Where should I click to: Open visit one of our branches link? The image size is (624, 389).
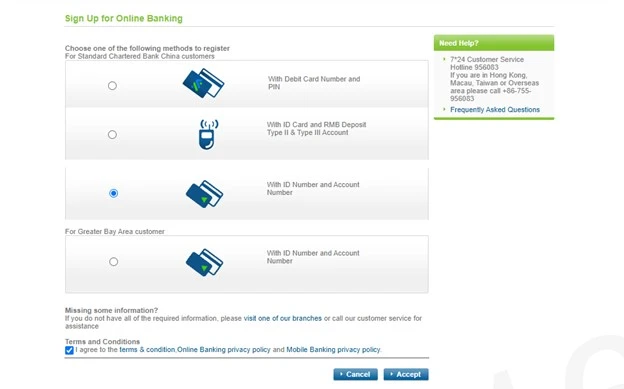[283, 318]
